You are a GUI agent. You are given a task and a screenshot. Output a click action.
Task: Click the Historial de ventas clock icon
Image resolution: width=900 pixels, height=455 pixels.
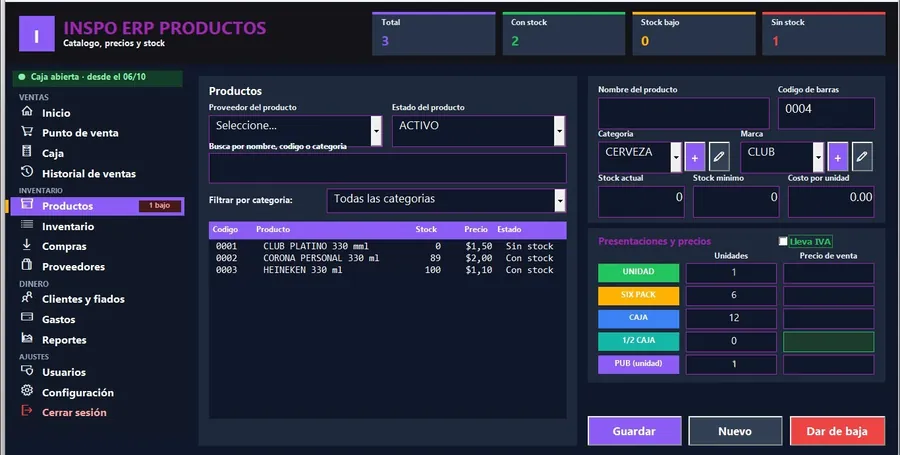[27, 172]
